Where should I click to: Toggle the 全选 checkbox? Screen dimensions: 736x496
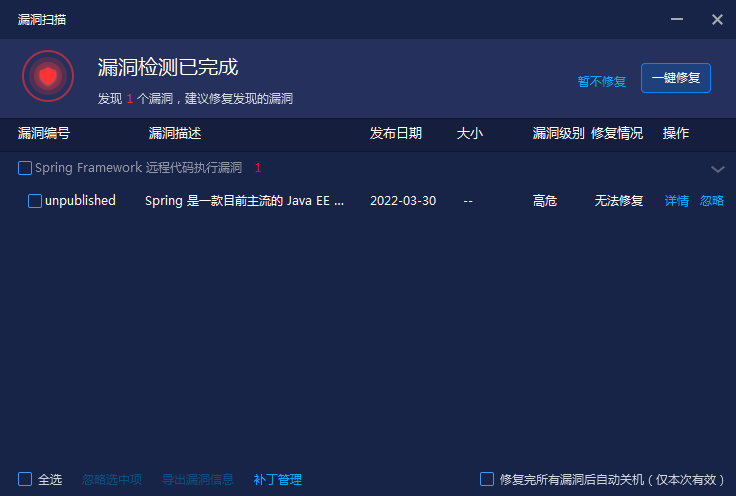pyautogui.click(x=25, y=479)
